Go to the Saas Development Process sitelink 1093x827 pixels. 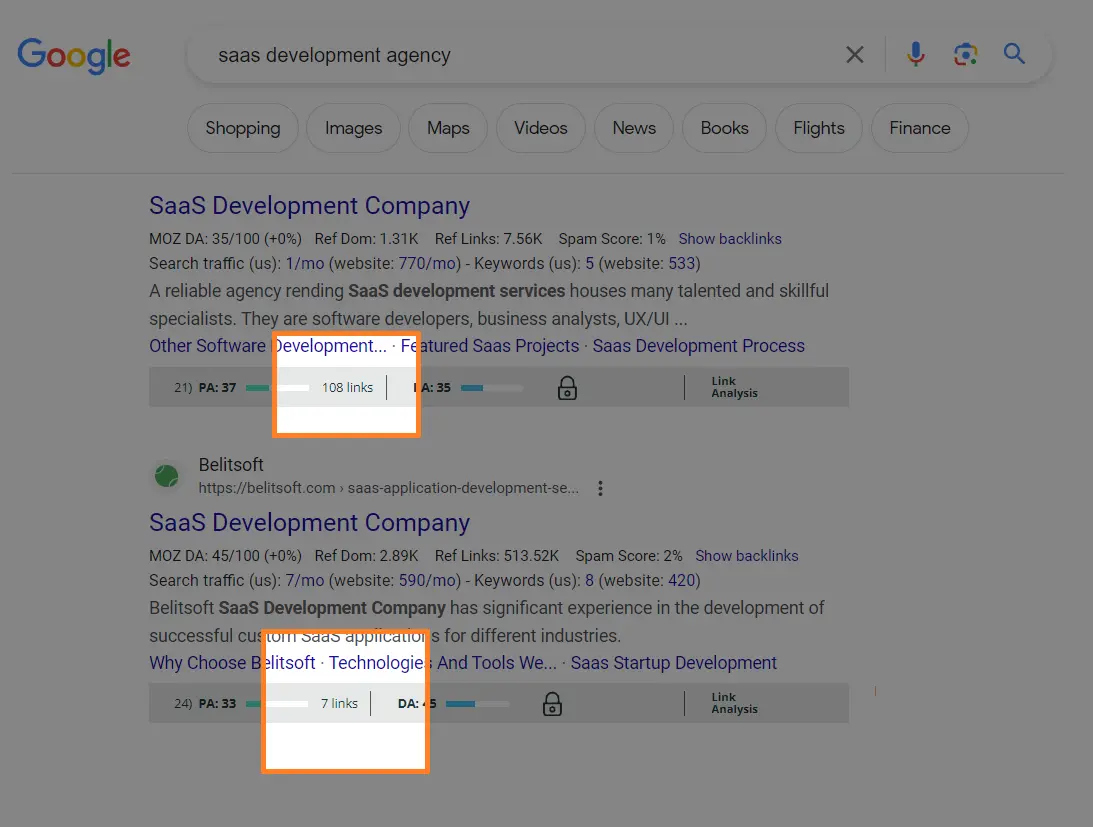click(698, 346)
